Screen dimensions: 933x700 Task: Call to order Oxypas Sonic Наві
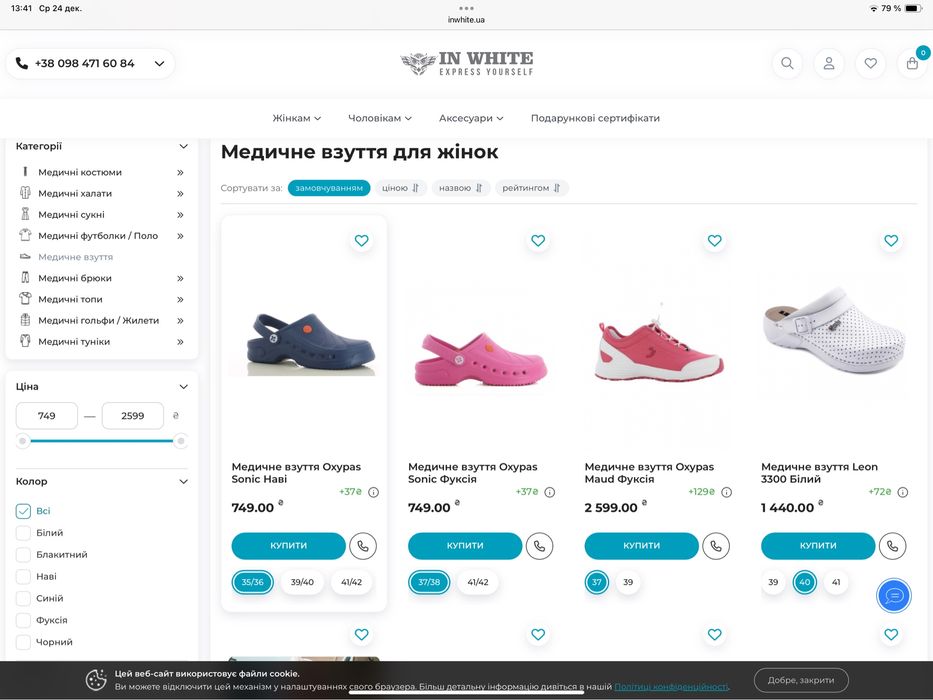pos(363,546)
